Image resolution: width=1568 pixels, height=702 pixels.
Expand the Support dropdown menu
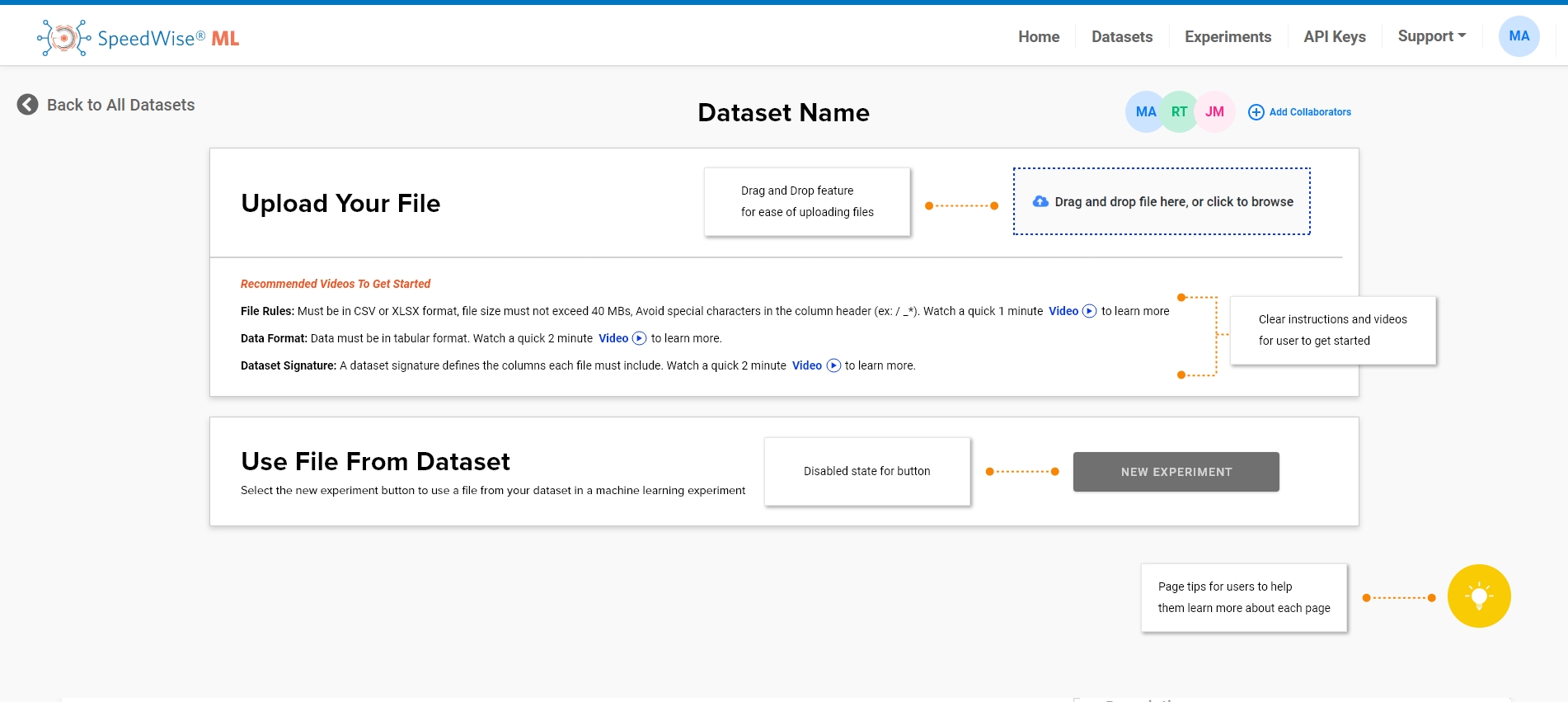pos(1431,36)
